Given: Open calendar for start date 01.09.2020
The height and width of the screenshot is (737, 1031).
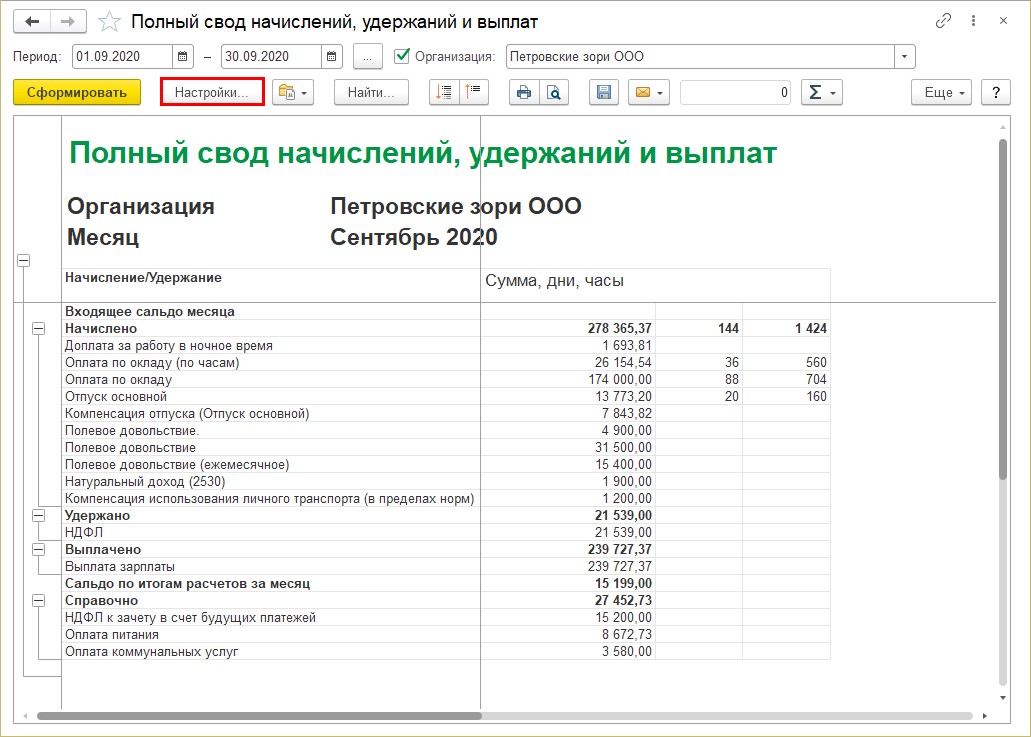Looking at the screenshot, I should (183, 57).
